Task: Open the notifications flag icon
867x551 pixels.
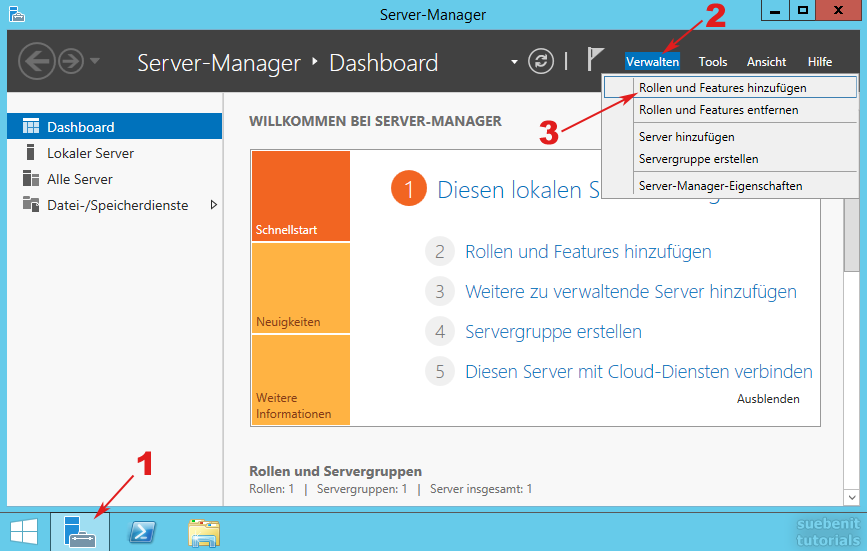Action: 594,59
